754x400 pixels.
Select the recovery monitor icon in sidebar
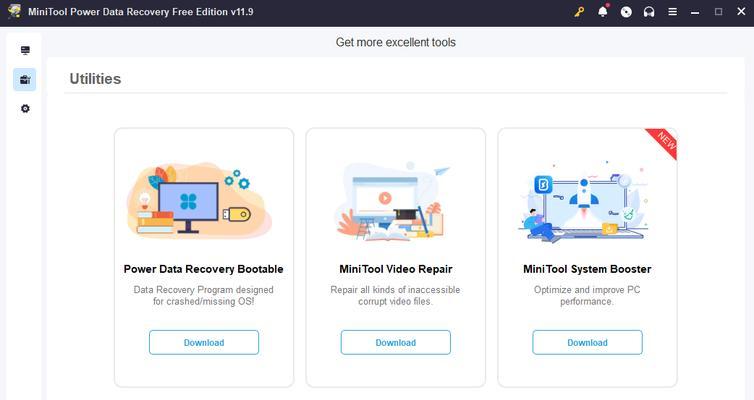pos(25,50)
